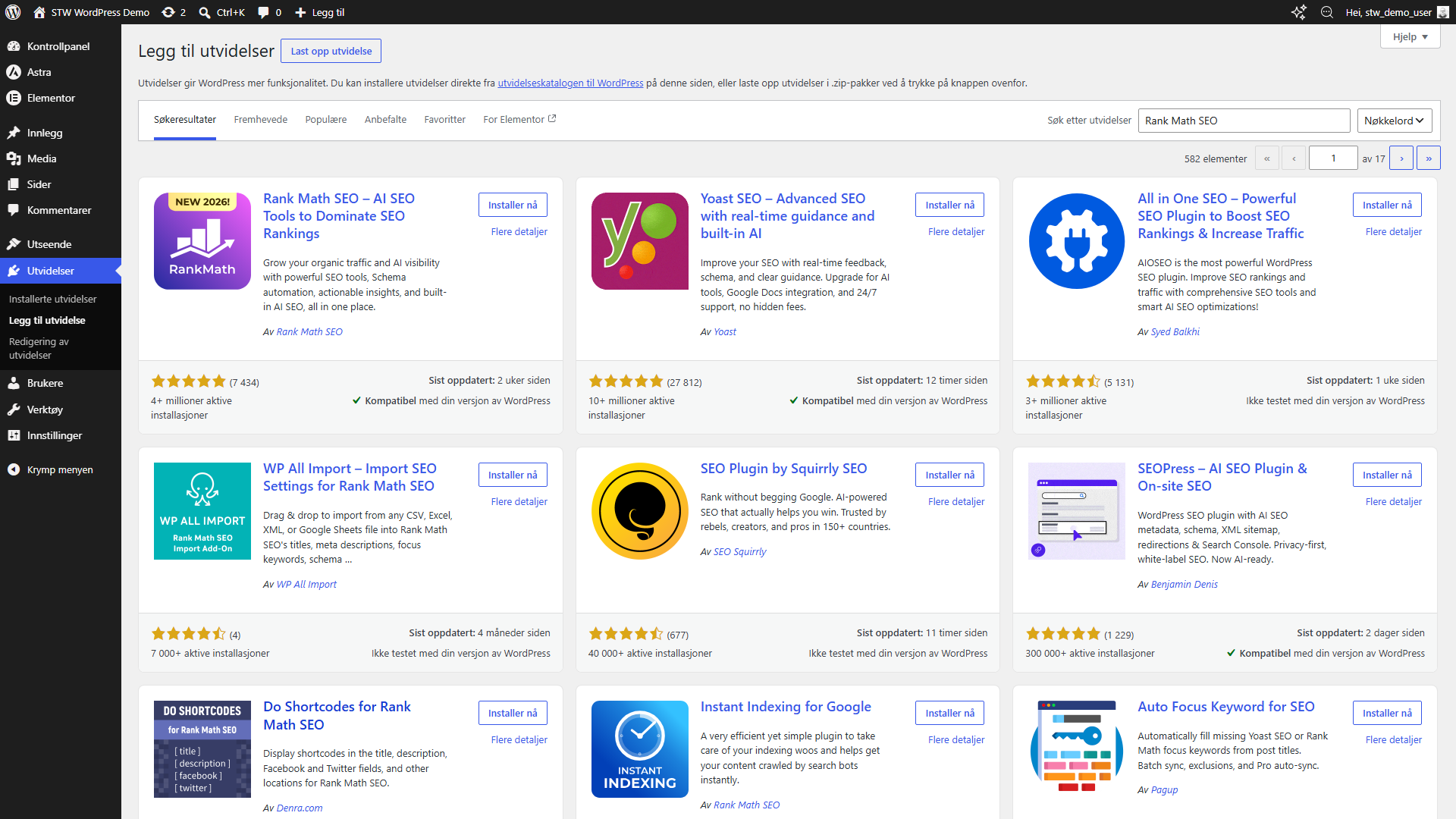Install All in One SEO plugin
This screenshot has width=1456, height=819.
1387,205
